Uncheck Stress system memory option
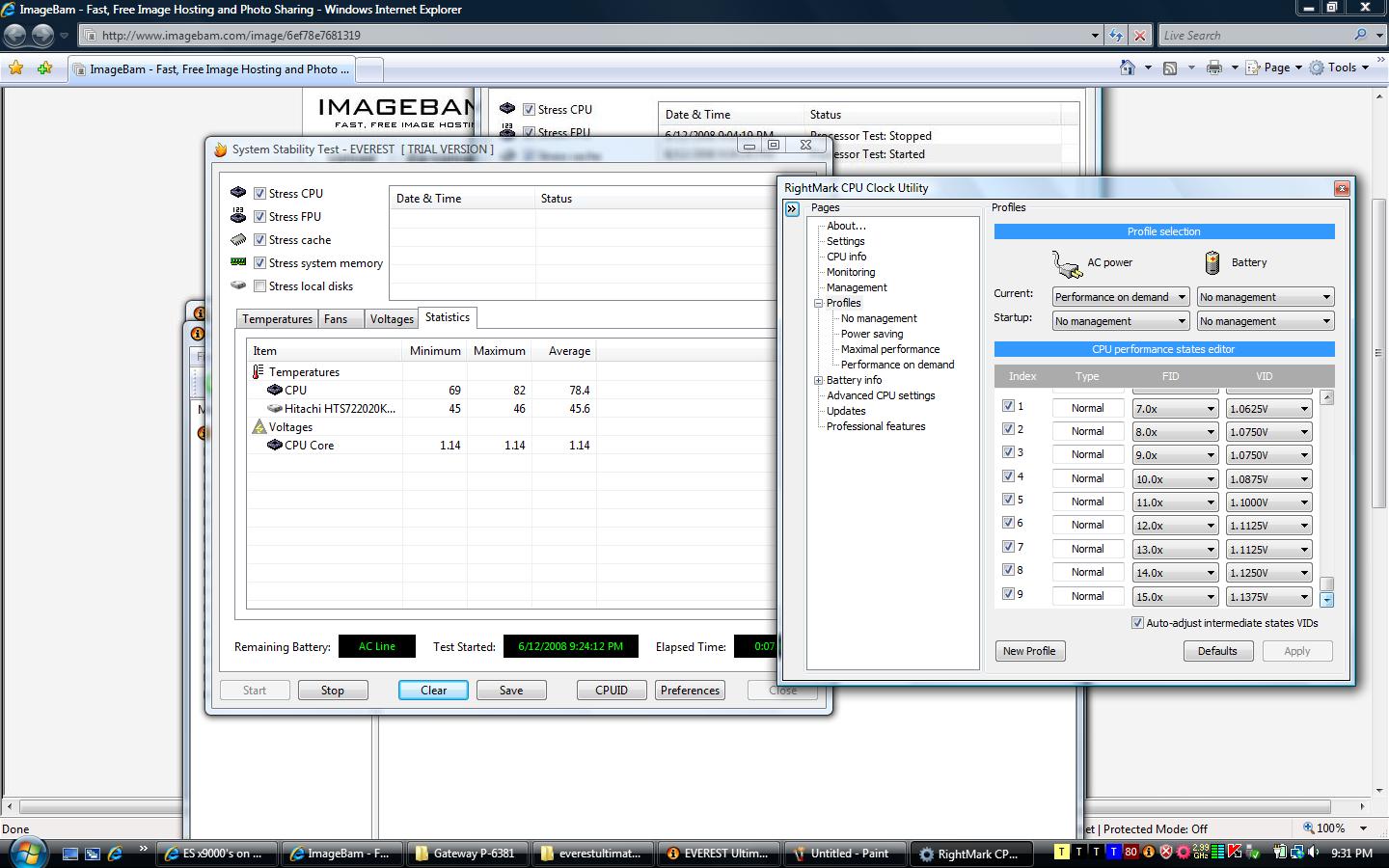The image size is (1389, 868). pos(259,263)
